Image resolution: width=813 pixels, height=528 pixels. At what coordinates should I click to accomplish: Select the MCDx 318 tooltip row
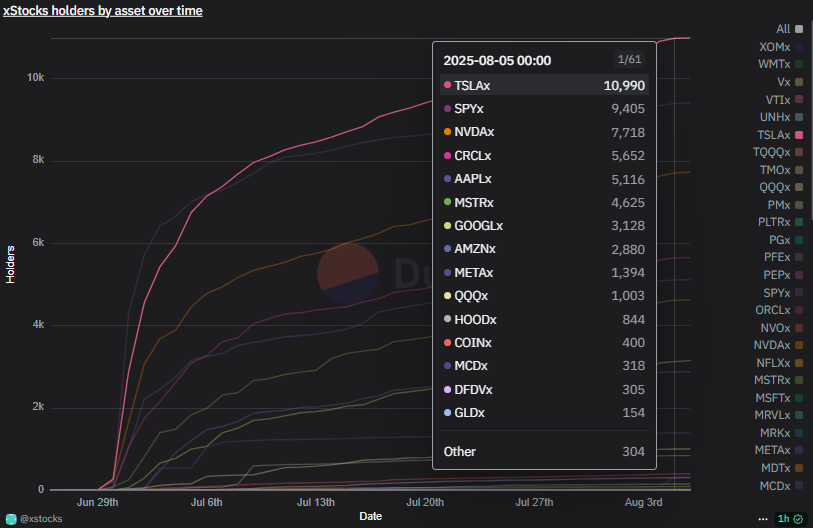coord(544,366)
